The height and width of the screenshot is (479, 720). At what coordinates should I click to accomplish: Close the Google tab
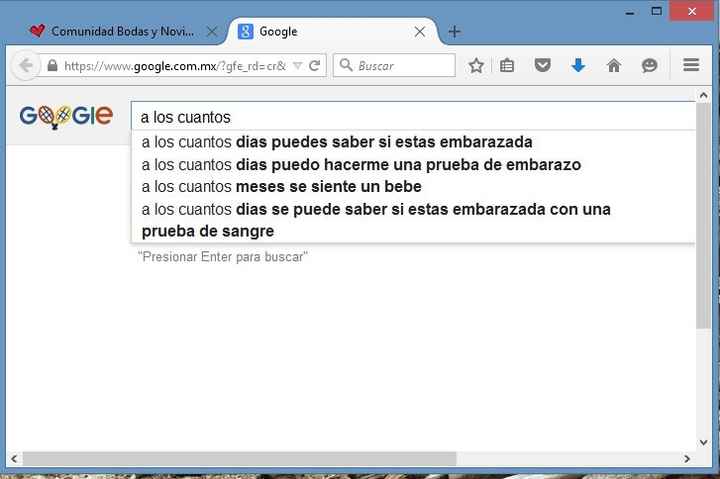420,32
